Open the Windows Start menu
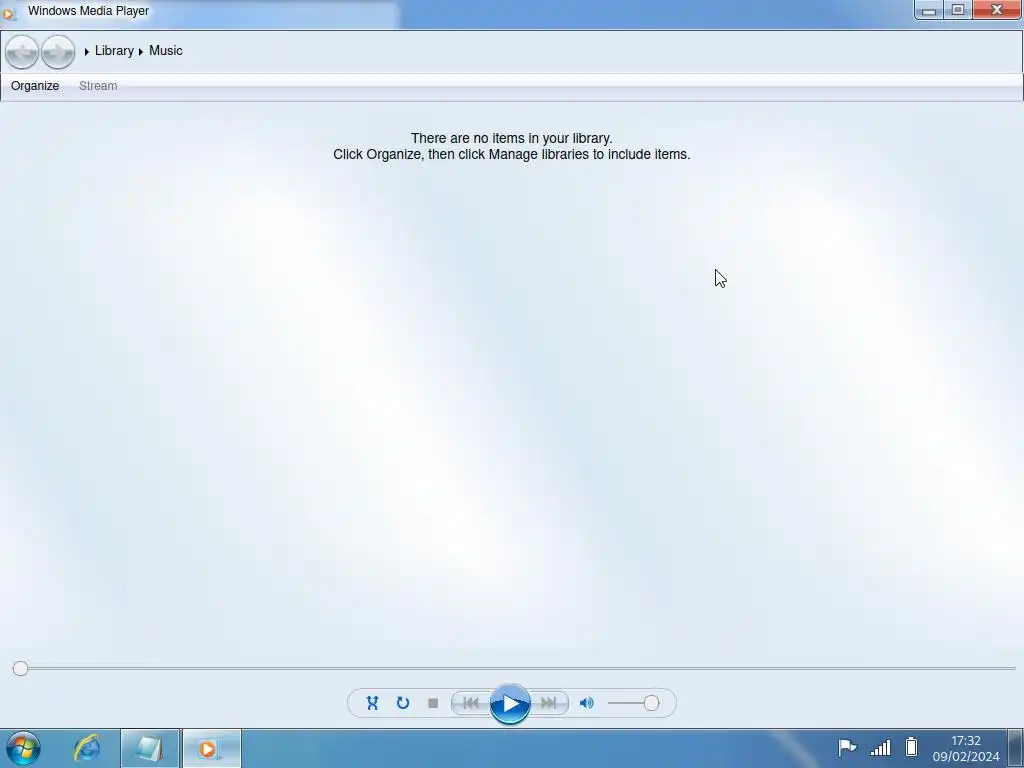The image size is (1024, 768). (x=24, y=748)
